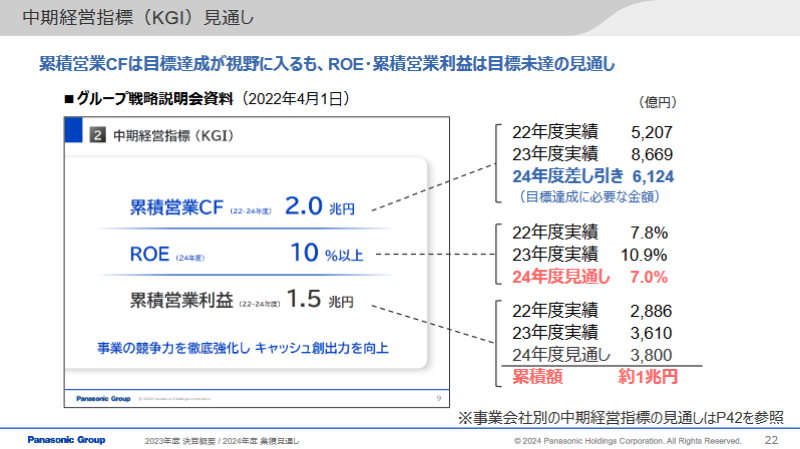800x449 pixels.
Task: Click red 24年度見通し 7.0% row
Action: (590, 277)
